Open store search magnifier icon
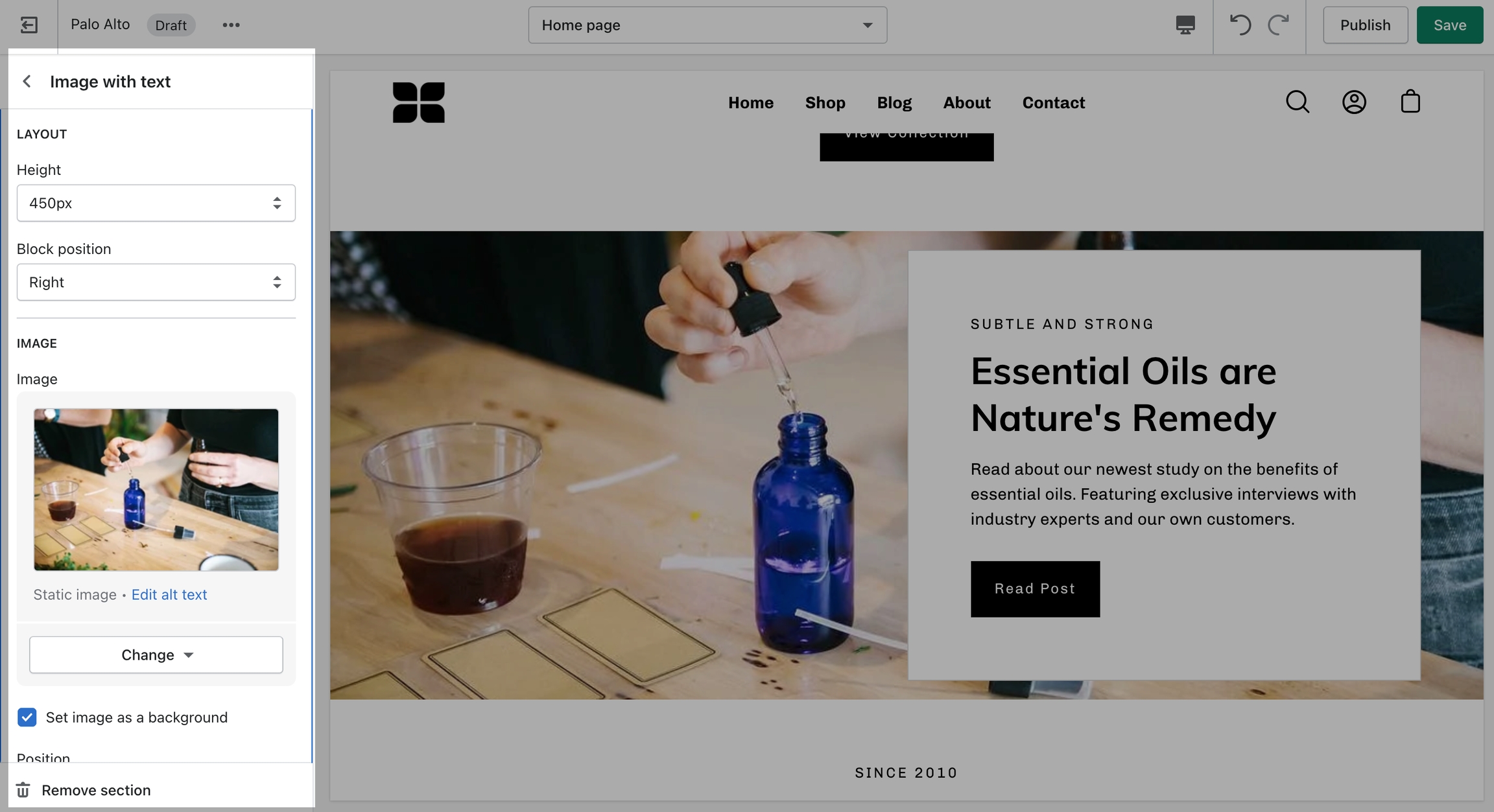This screenshot has height=812, width=1494. [x=1298, y=102]
